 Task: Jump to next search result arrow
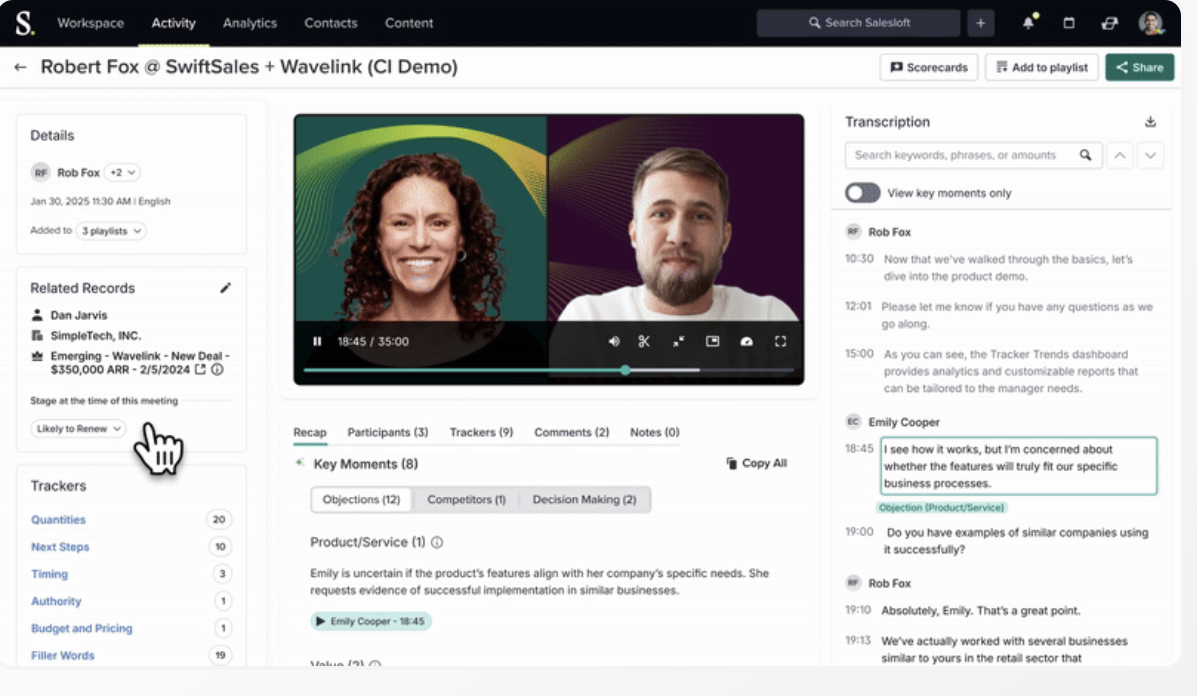pos(1150,155)
